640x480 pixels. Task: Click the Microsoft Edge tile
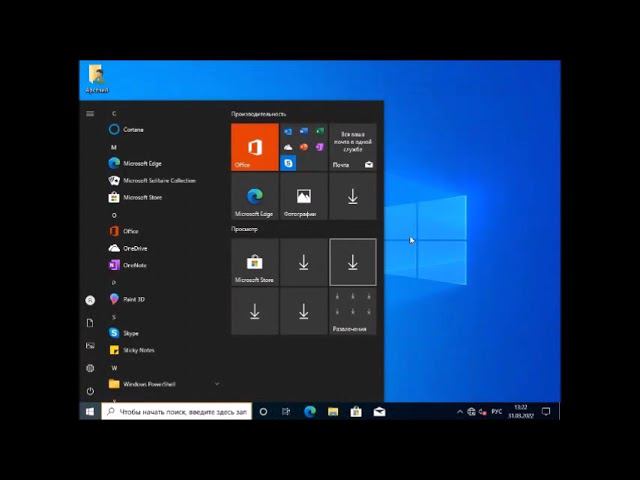click(255, 196)
